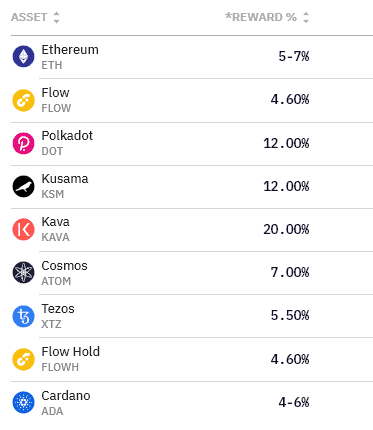Click the red Kava logo
This screenshot has width=373, height=430.
click(23, 229)
